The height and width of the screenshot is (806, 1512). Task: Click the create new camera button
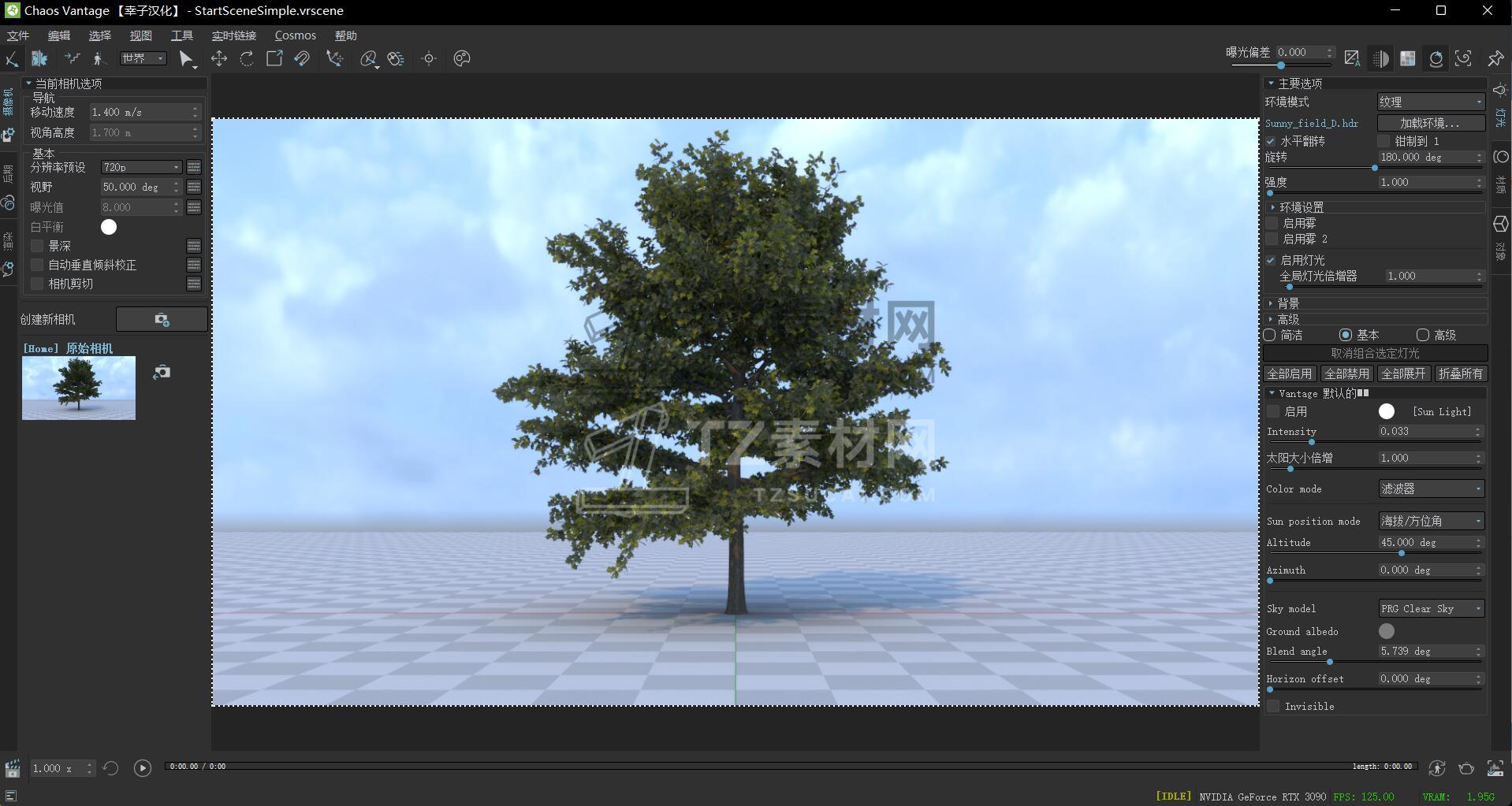coord(162,319)
